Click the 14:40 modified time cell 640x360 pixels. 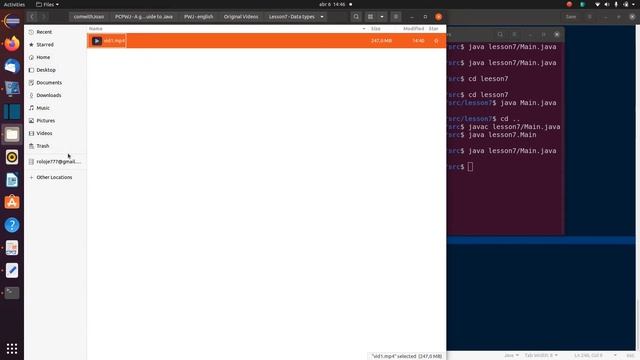pyautogui.click(x=418, y=41)
